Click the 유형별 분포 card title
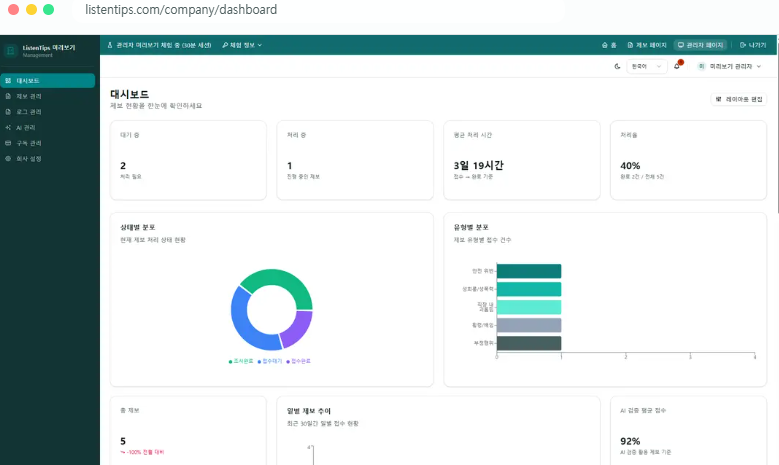 tap(471, 228)
